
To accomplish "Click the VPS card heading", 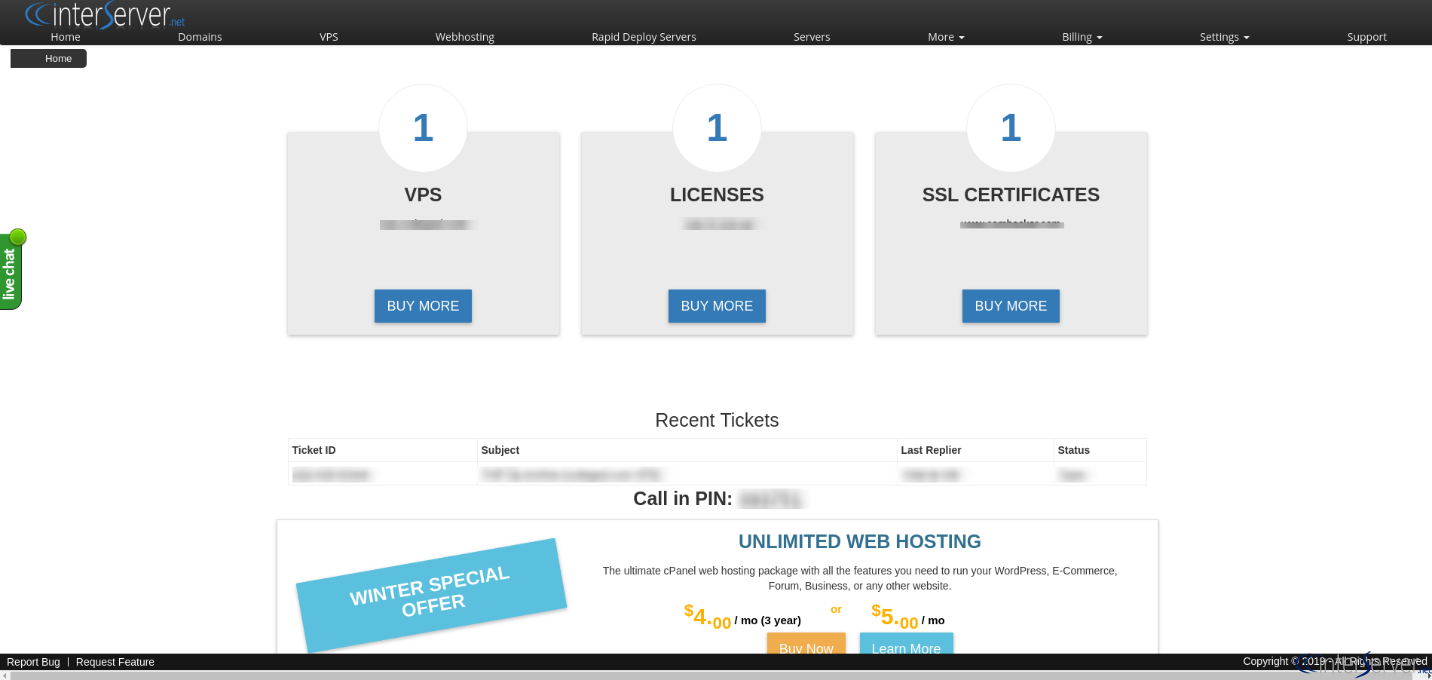I will pyautogui.click(x=423, y=195).
